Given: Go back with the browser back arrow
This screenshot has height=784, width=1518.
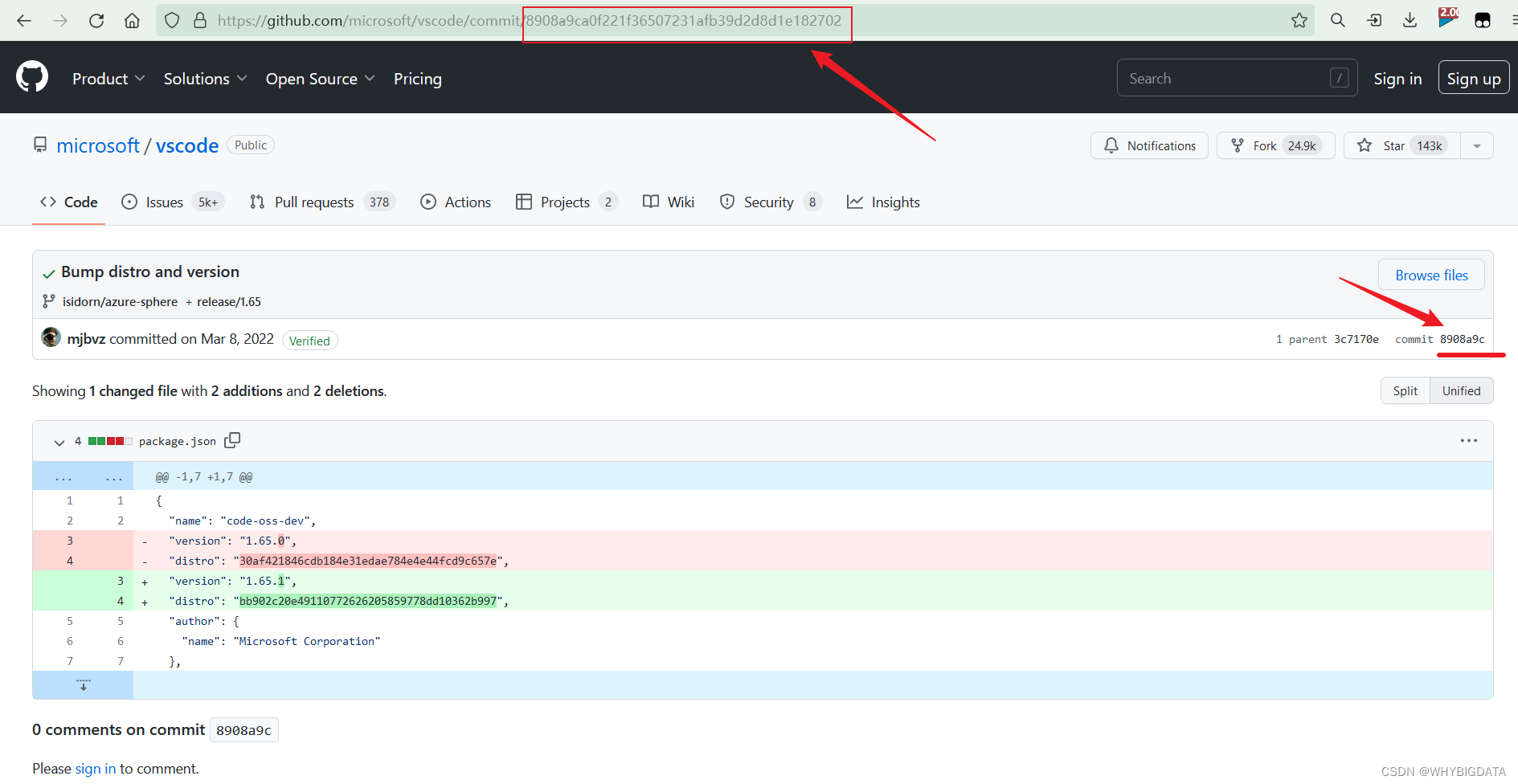Looking at the screenshot, I should coord(24,21).
